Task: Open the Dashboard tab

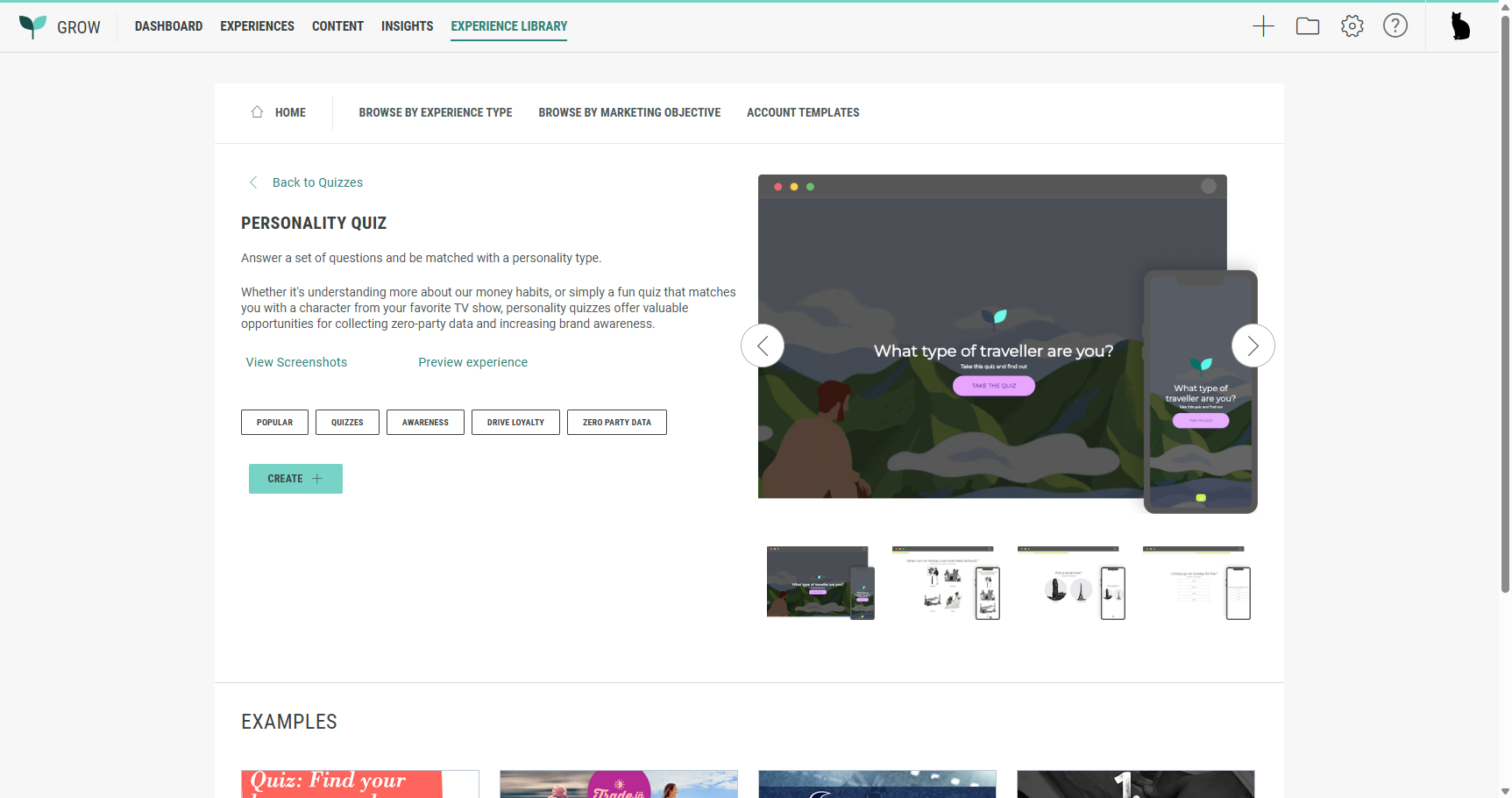Action: [x=168, y=26]
